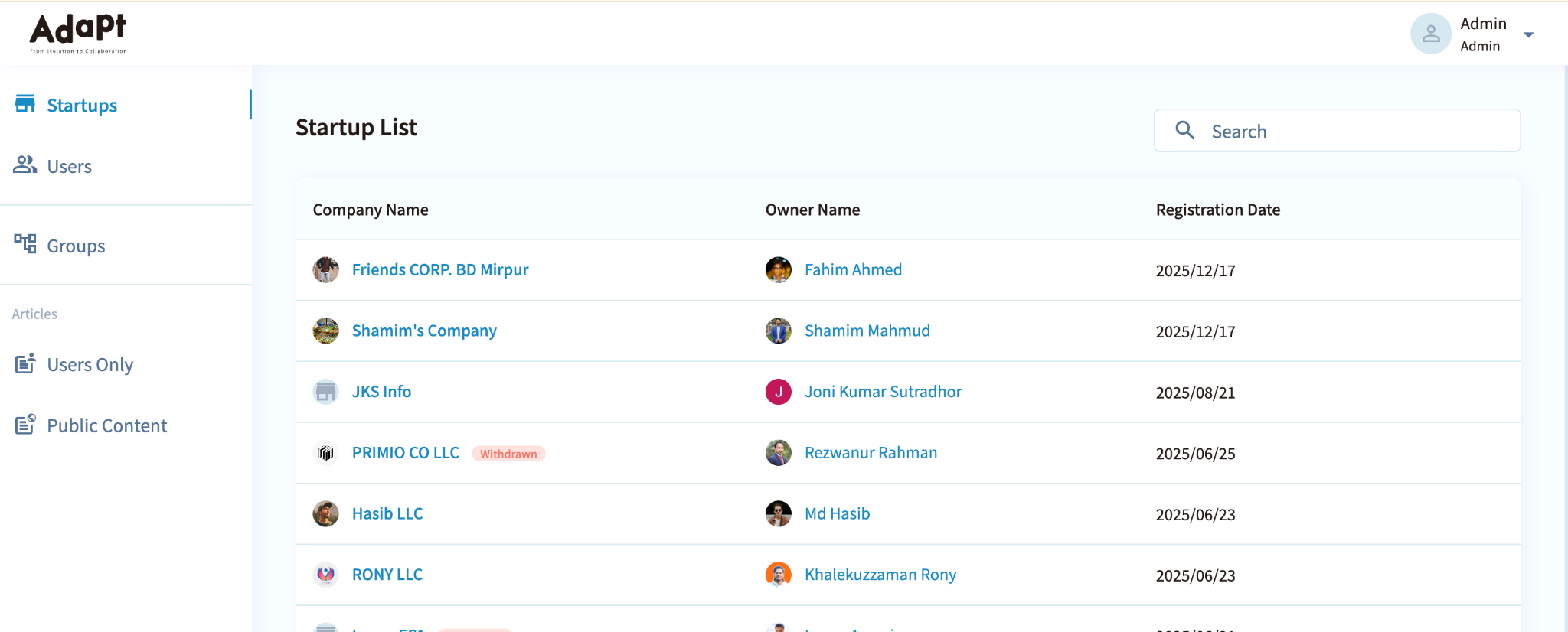
Task: Expand the Admin account dropdown arrow
Action: (x=1528, y=34)
